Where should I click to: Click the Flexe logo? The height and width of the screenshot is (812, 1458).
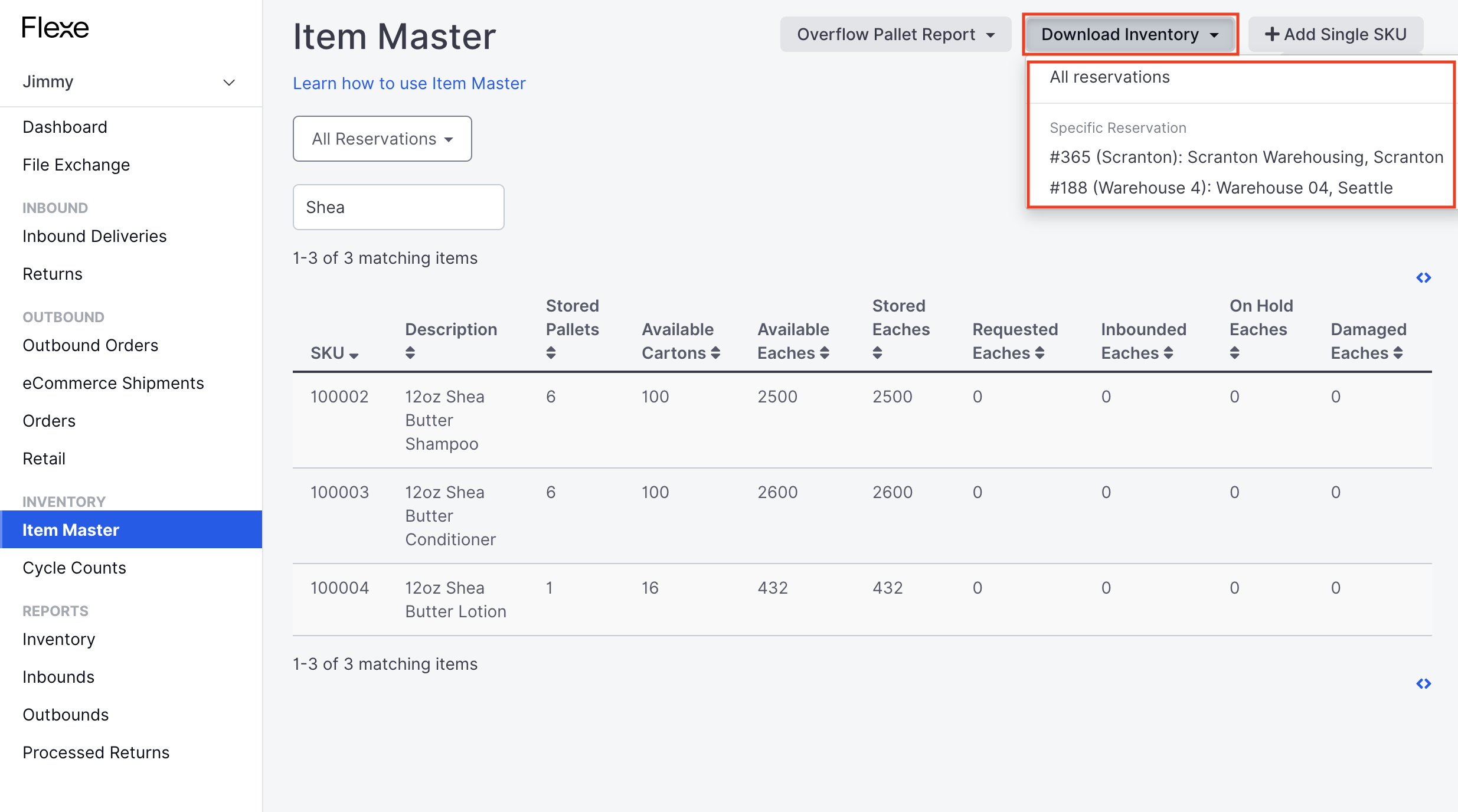tap(55, 28)
